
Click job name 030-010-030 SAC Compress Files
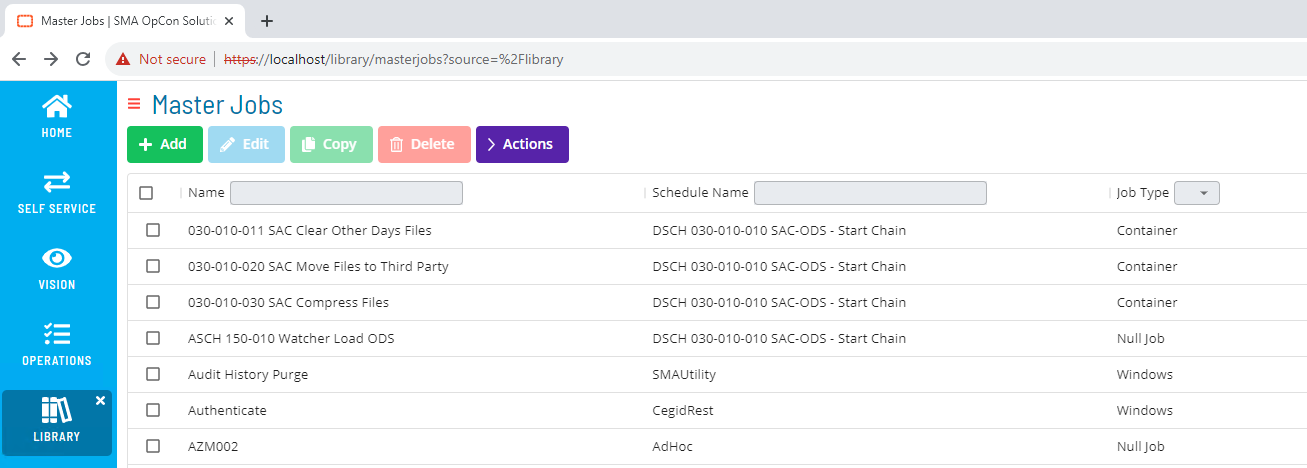(x=288, y=302)
